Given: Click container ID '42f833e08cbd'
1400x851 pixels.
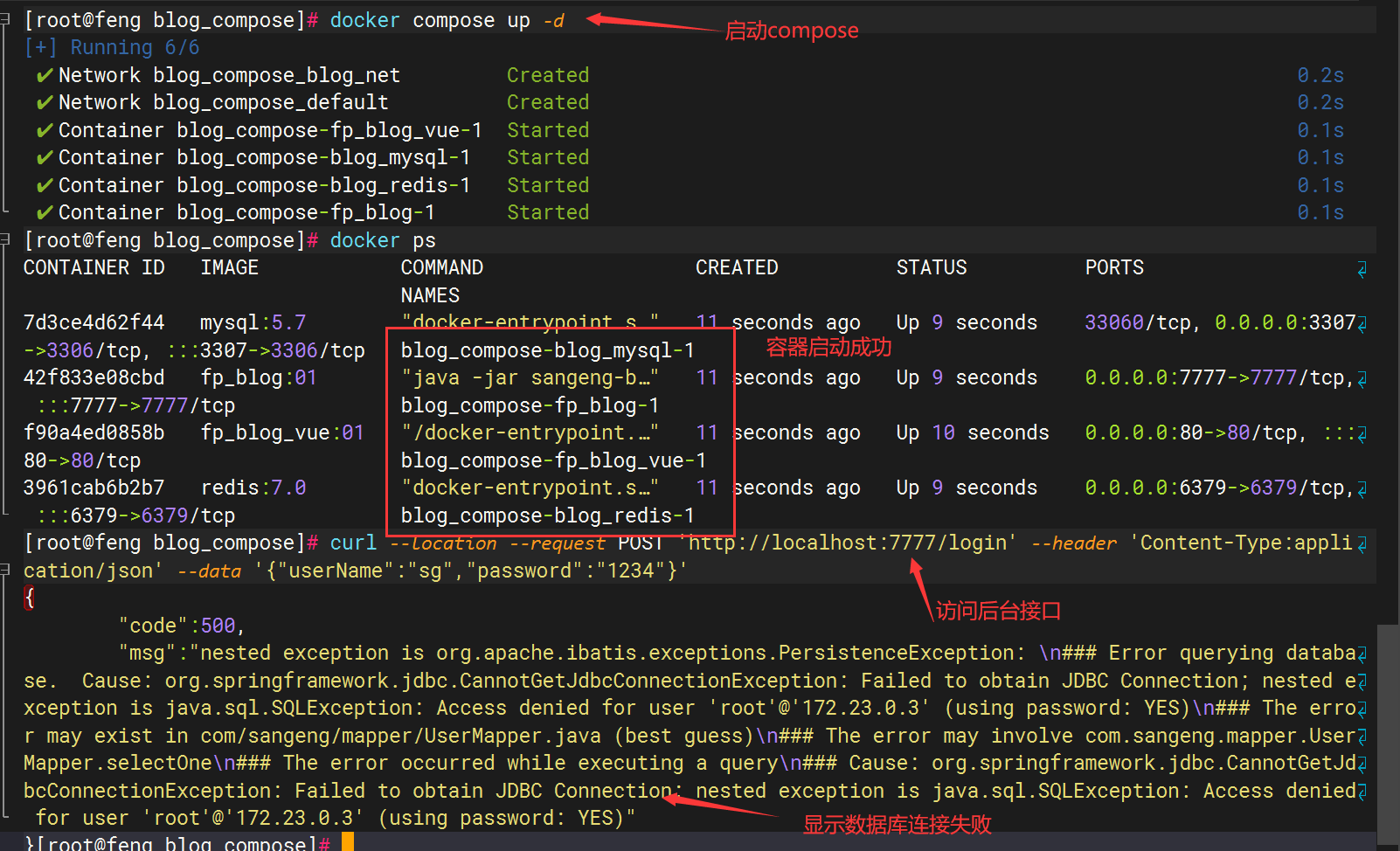Looking at the screenshot, I should click(x=94, y=377).
